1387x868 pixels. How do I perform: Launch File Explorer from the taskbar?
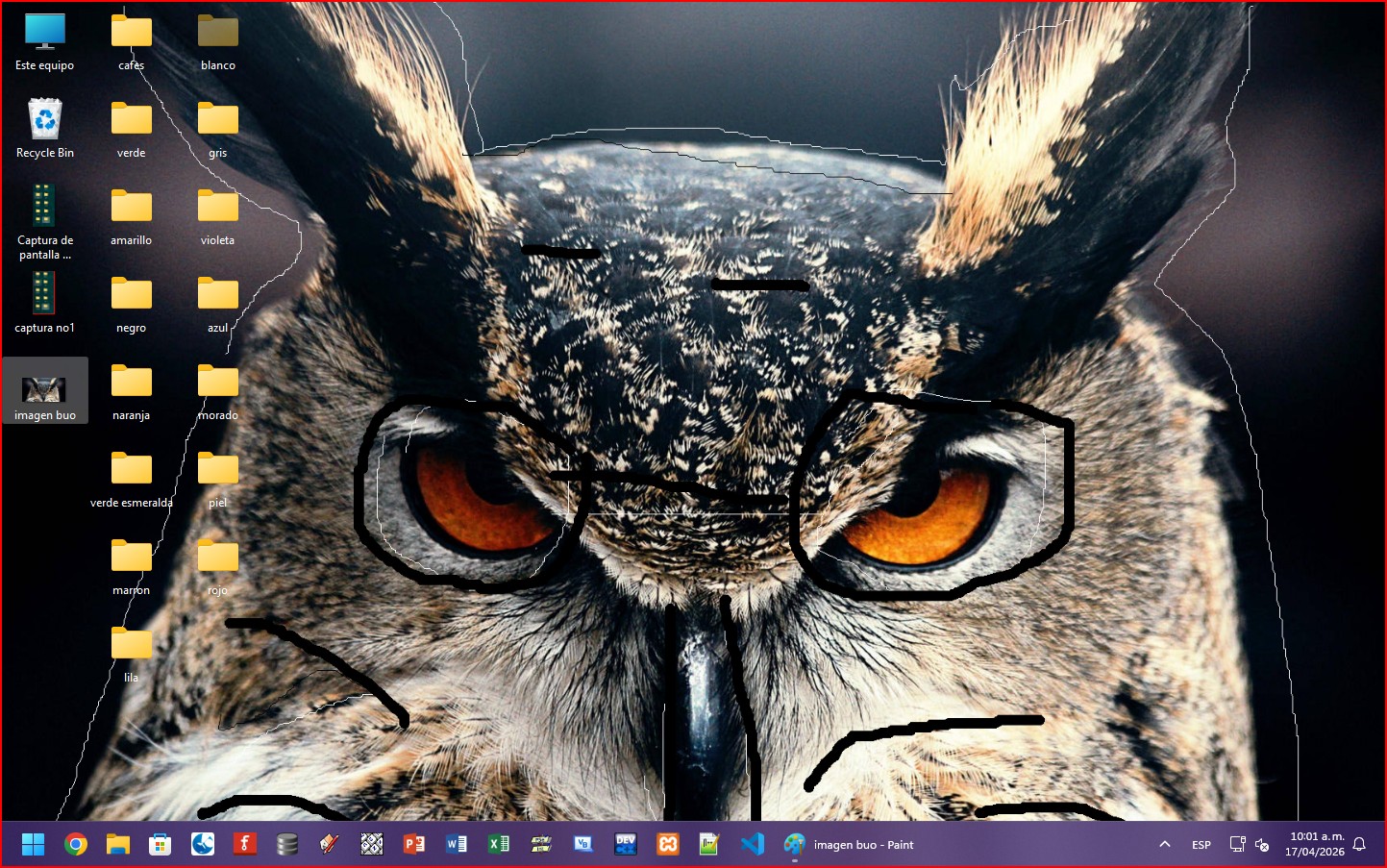(x=118, y=845)
